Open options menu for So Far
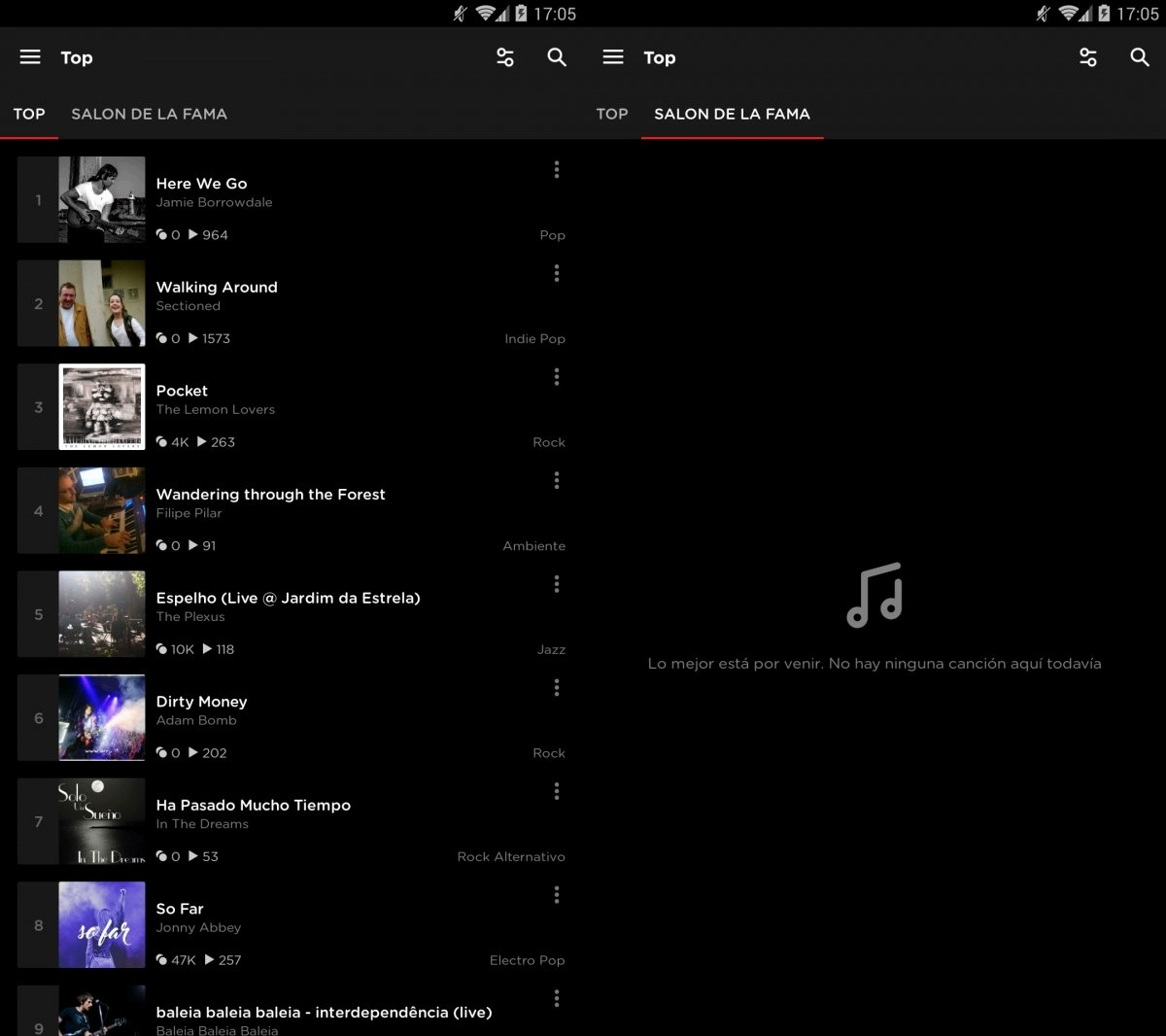This screenshot has width=1166, height=1036. tap(557, 895)
